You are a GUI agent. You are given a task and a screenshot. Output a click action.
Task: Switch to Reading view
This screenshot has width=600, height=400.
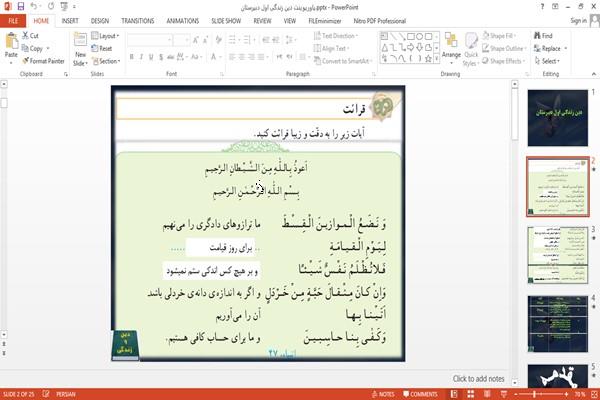[487, 394]
